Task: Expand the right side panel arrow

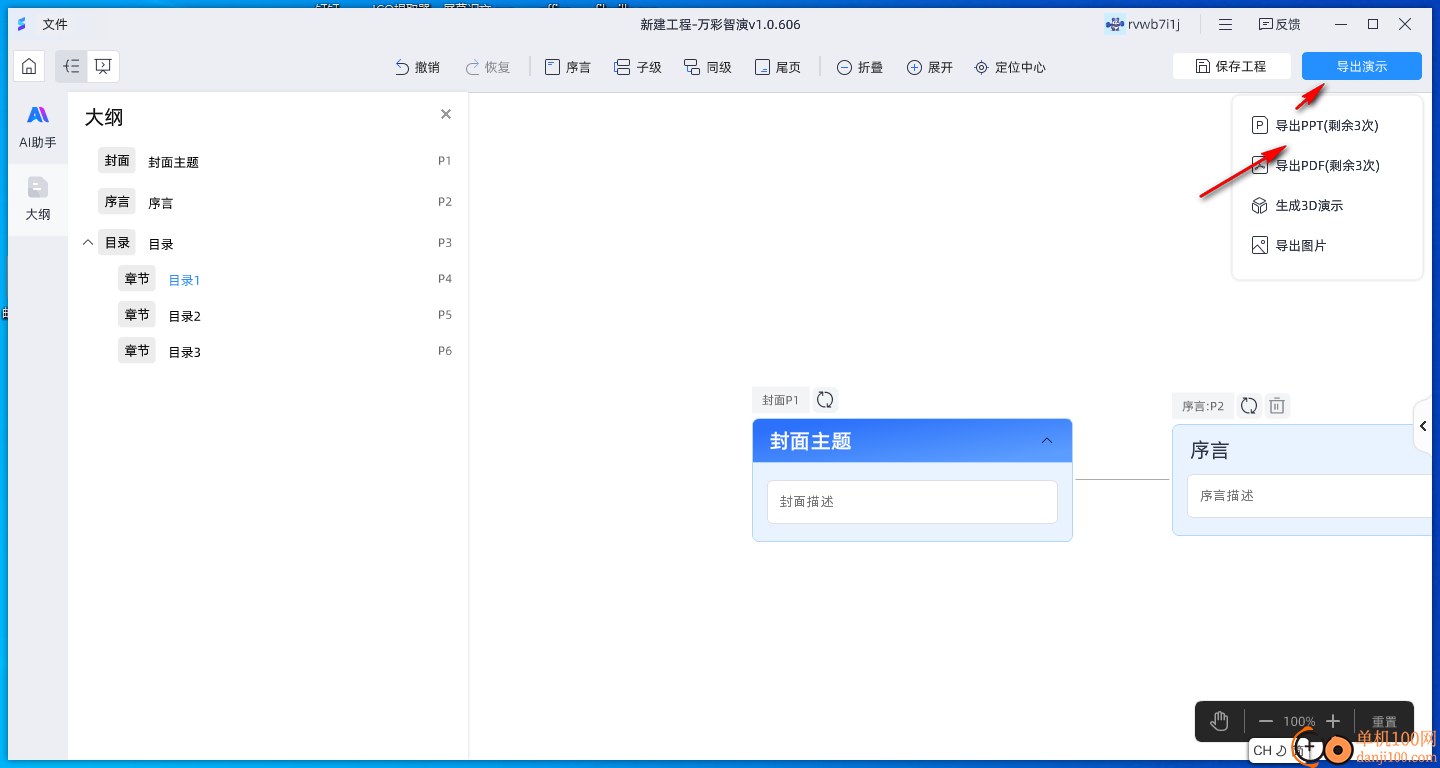Action: 1424,427
